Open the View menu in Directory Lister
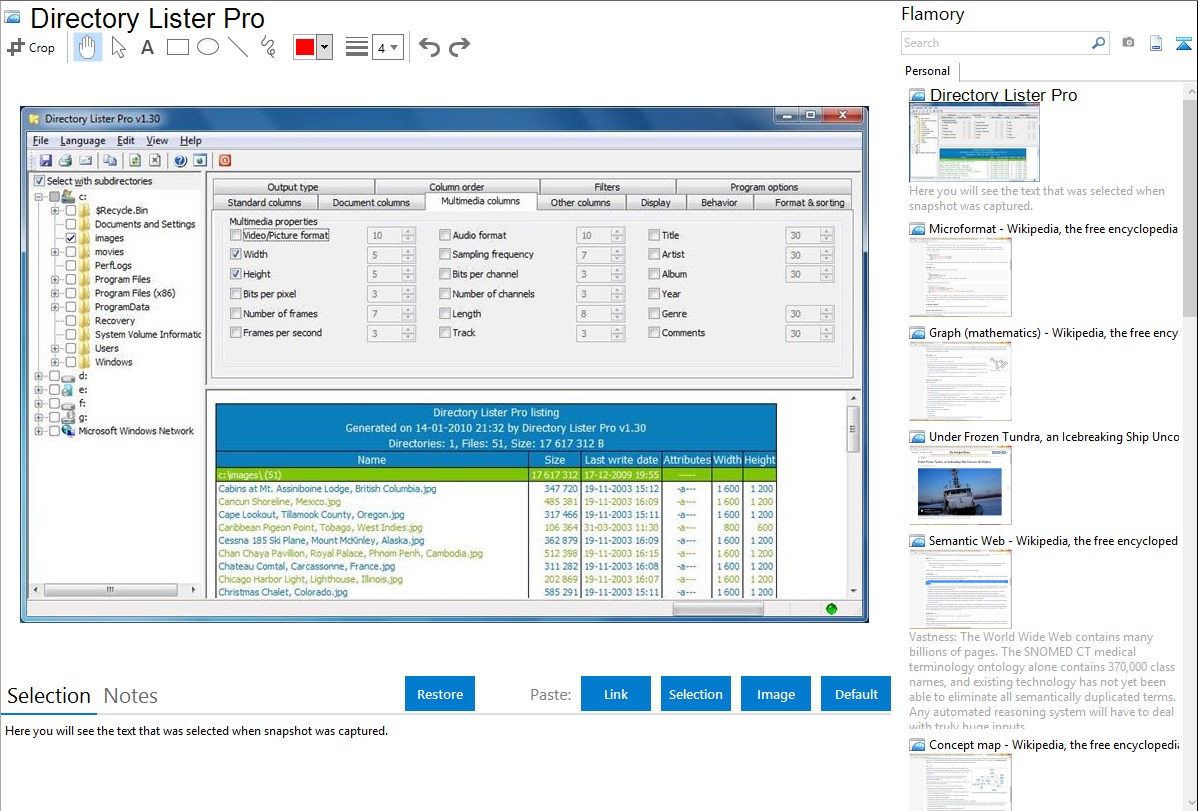 pyautogui.click(x=157, y=141)
